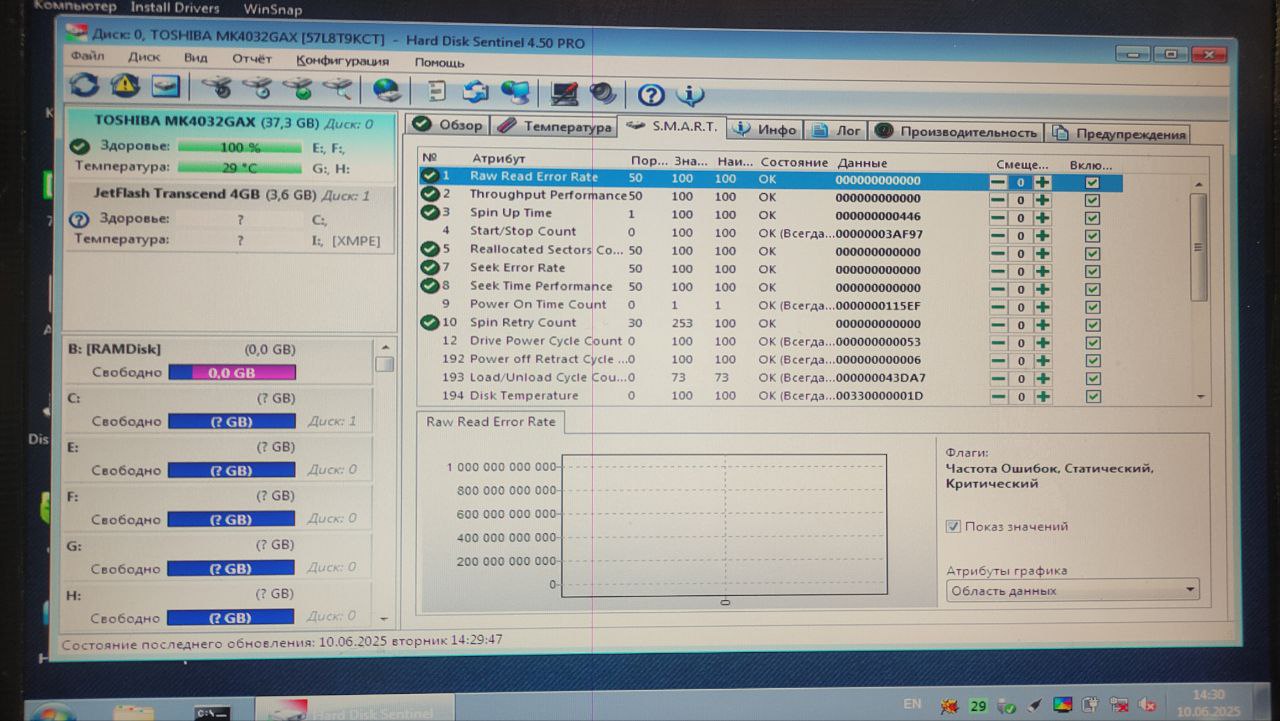The image size is (1280, 721).
Task: Click the green 100% health bar
Action: coord(240,147)
